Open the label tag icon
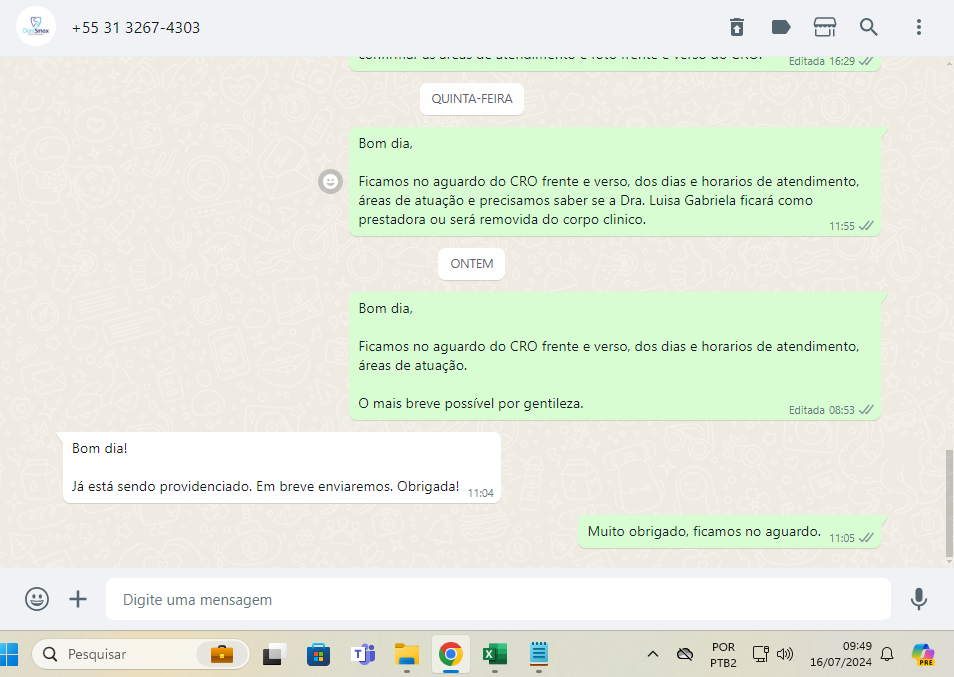954x677 pixels. click(781, 27)
